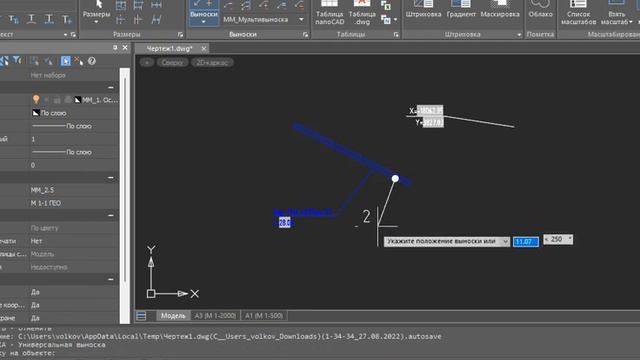Toggle the lightbulb layer visibility icon
This screenshot has height=360, width=640.
[x=36, y=100]
